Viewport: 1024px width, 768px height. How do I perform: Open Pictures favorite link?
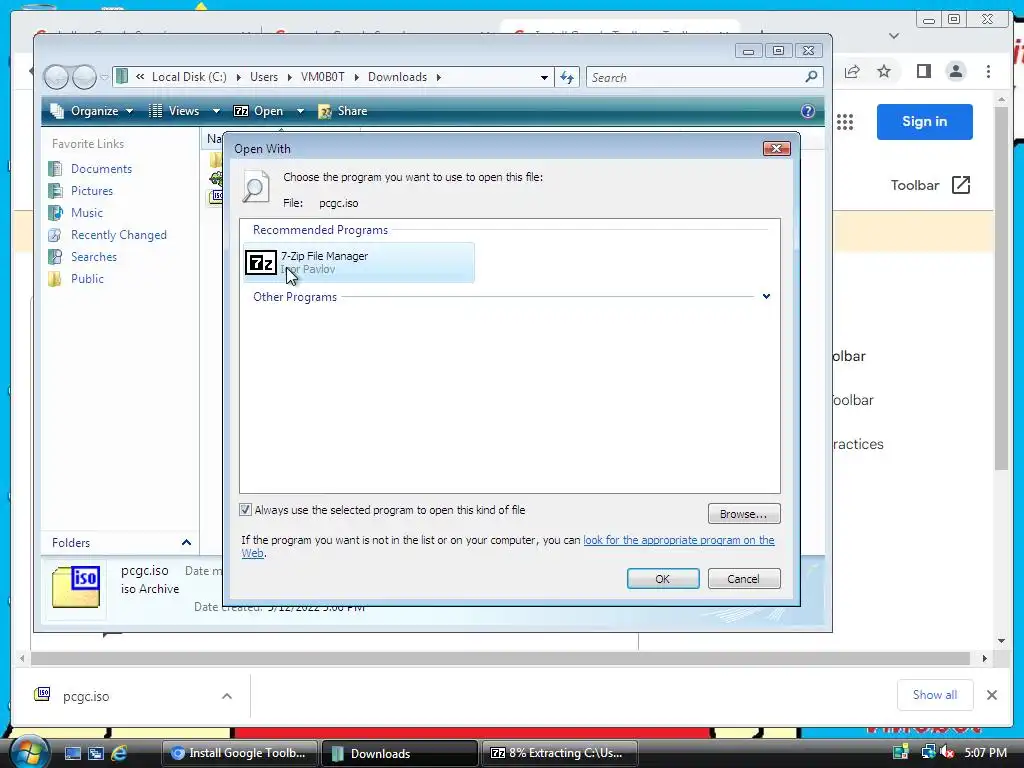pyautogui.click(x=91, y=191)
